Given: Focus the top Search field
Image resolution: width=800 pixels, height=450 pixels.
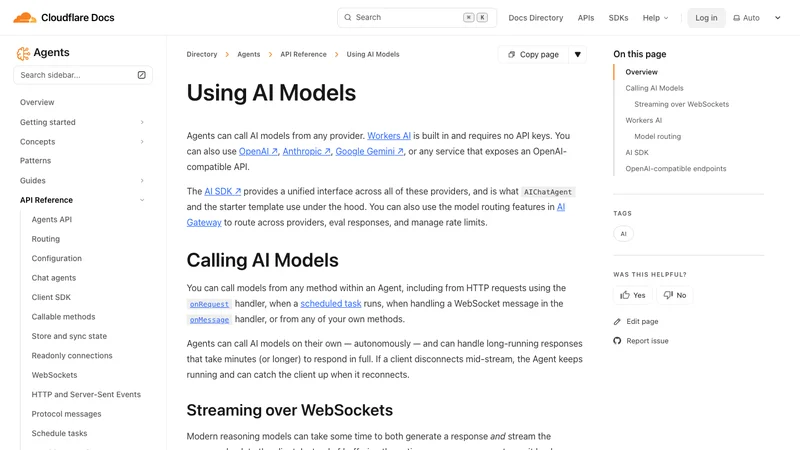Looking at the screenshot, I should [x=417, y=17].
